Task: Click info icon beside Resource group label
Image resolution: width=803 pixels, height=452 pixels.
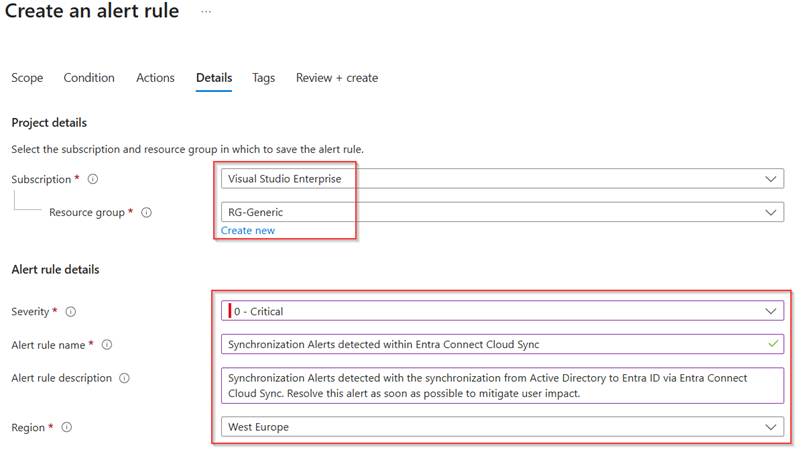Action: point(146,213)
